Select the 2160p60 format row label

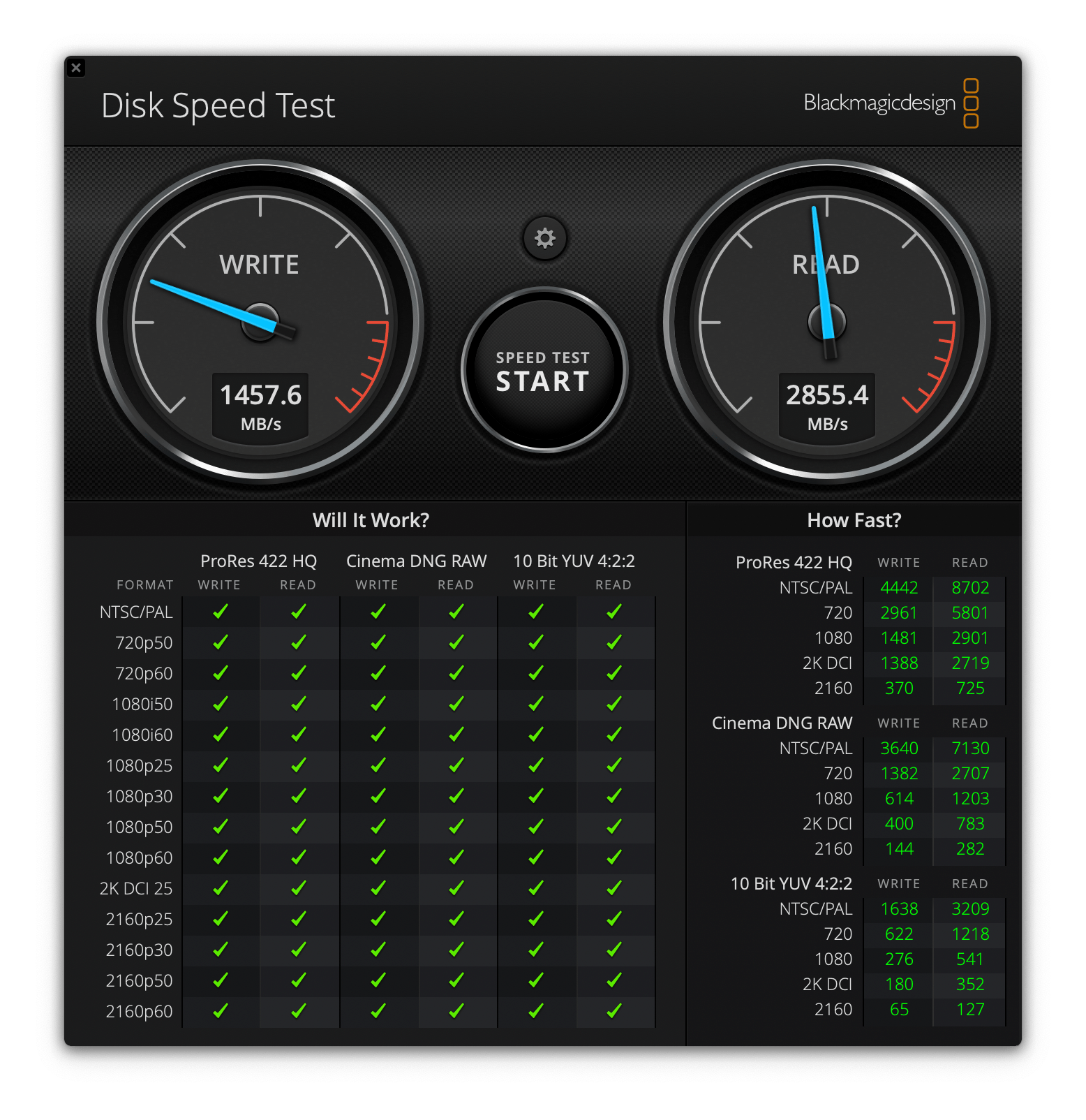[x=139, y=1011]
